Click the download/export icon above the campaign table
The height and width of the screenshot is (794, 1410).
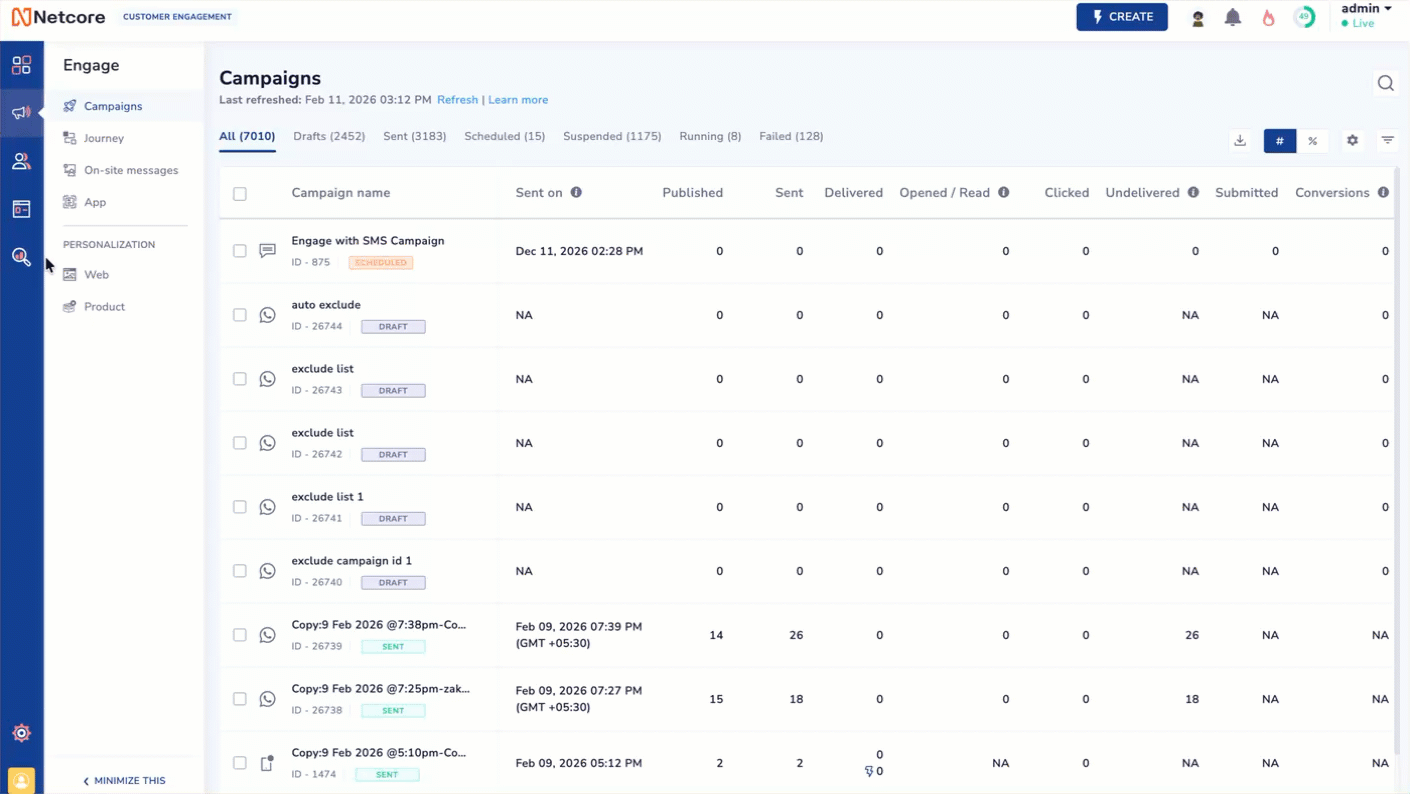click(1239, 140)
